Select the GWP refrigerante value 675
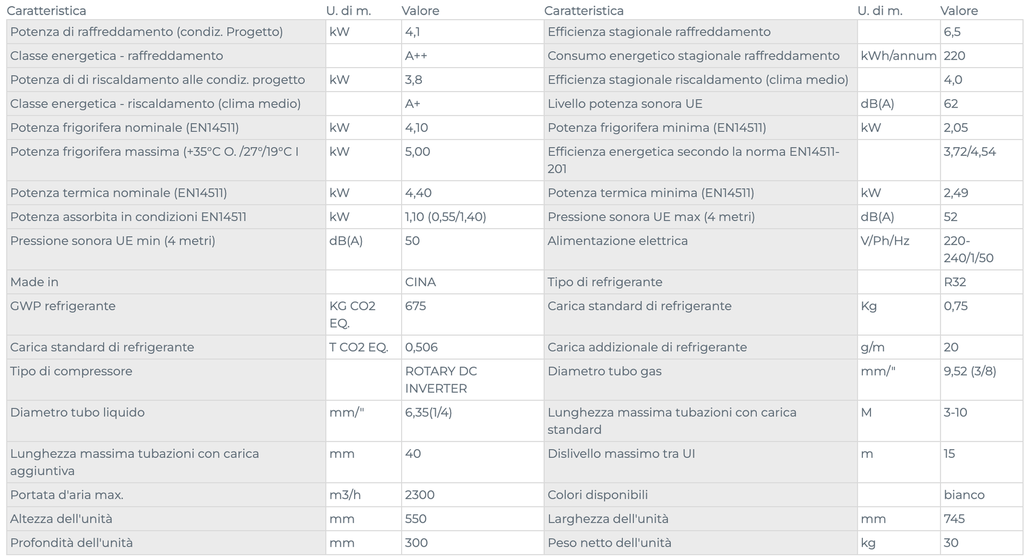Screen dimensions: 1024x558 (x=415, y=306)
